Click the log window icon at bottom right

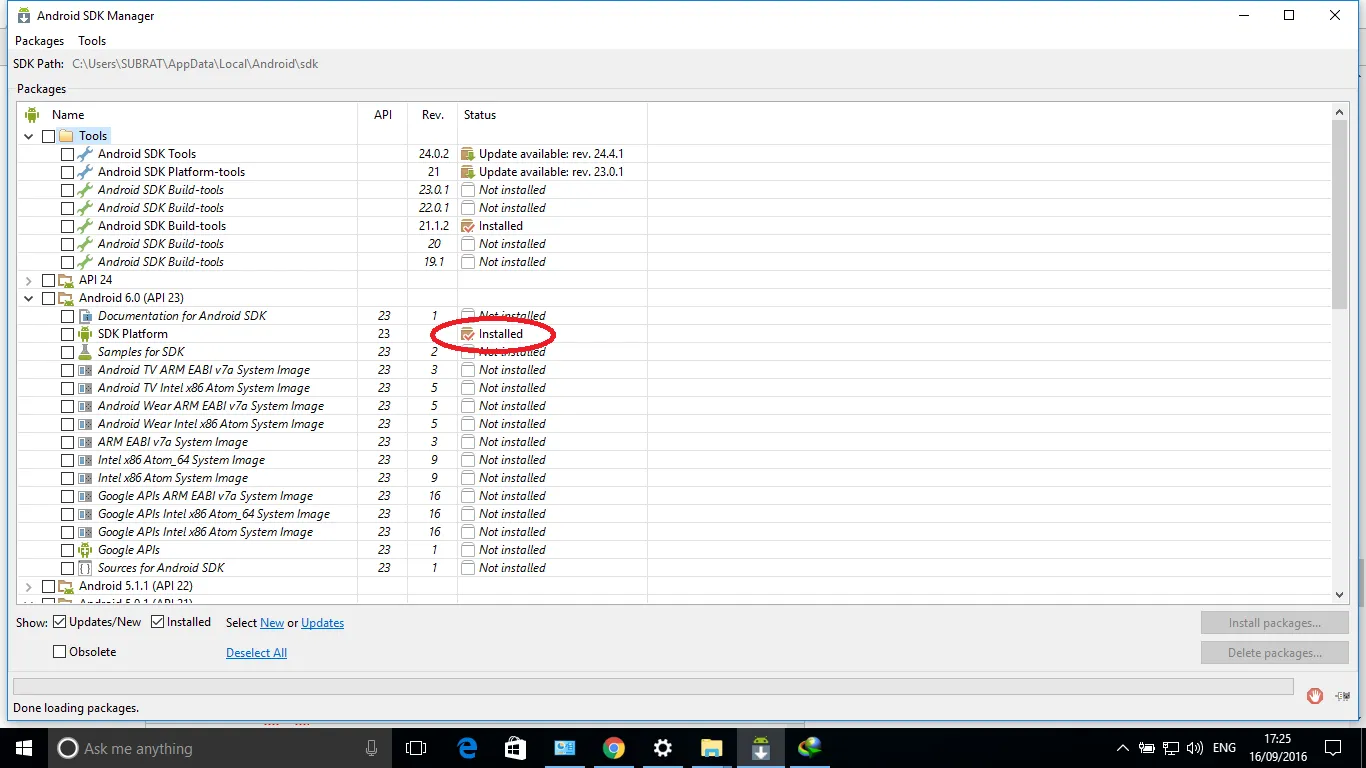1342,695
